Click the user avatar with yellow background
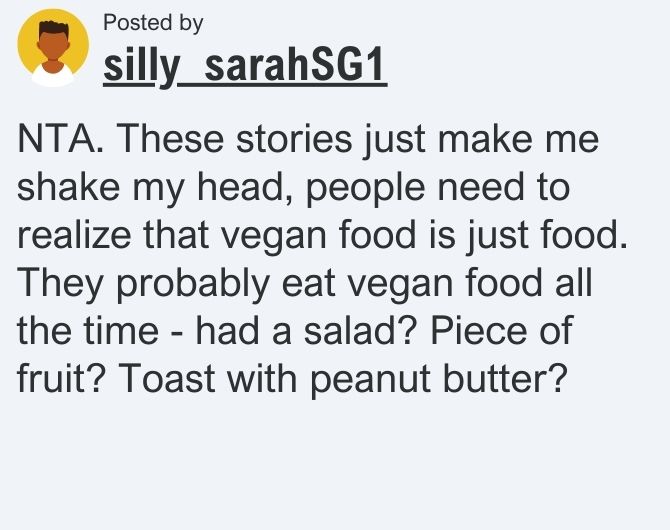The width and height of the screenshot is (670, 530). tap(53, 47)
